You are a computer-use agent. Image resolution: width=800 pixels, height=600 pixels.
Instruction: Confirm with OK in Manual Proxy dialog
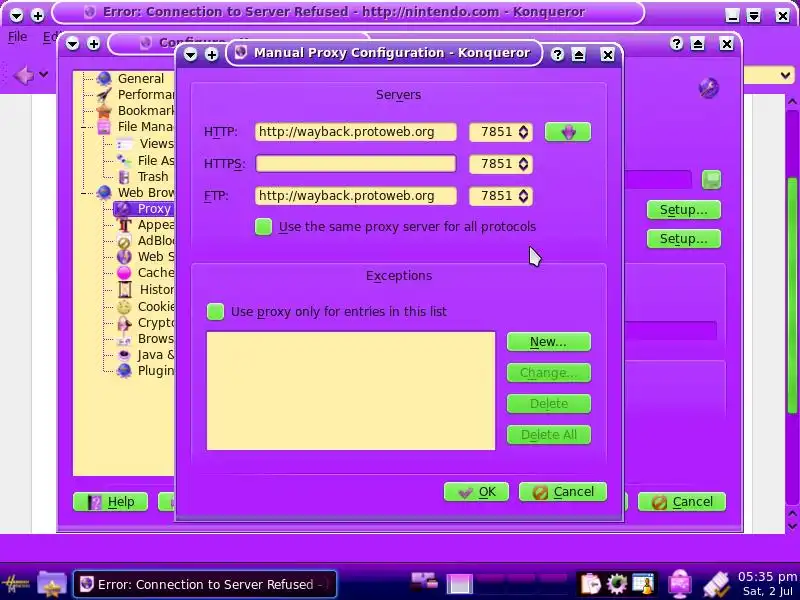(476, 492)
